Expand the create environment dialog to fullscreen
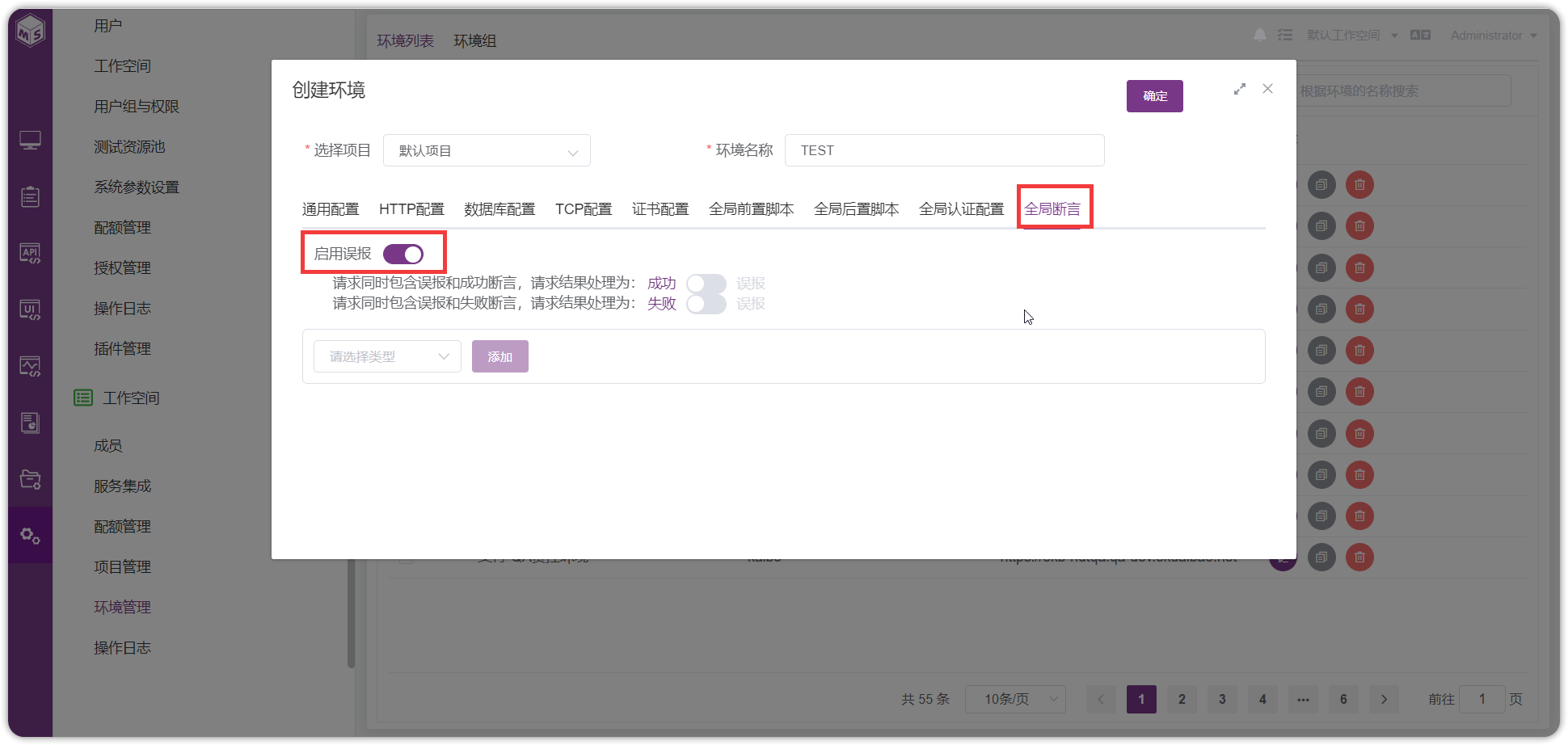This screenshot has height=745, width=1568. [x=1240, y=89]
